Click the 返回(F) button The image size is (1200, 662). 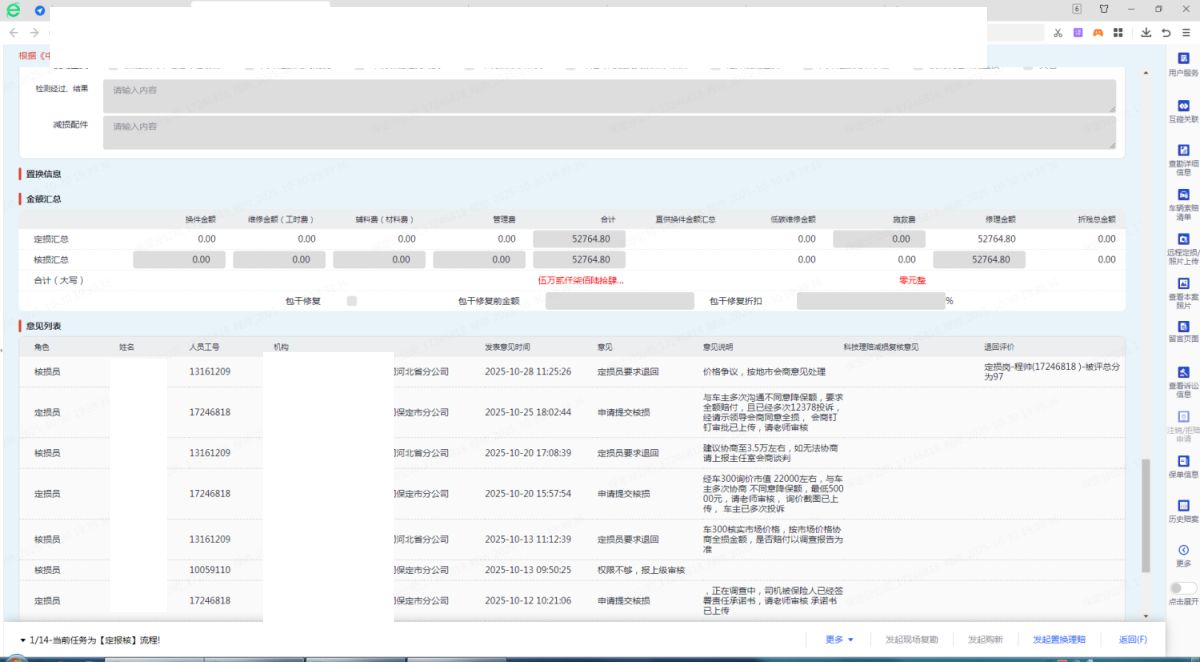tap(1132, 639)
